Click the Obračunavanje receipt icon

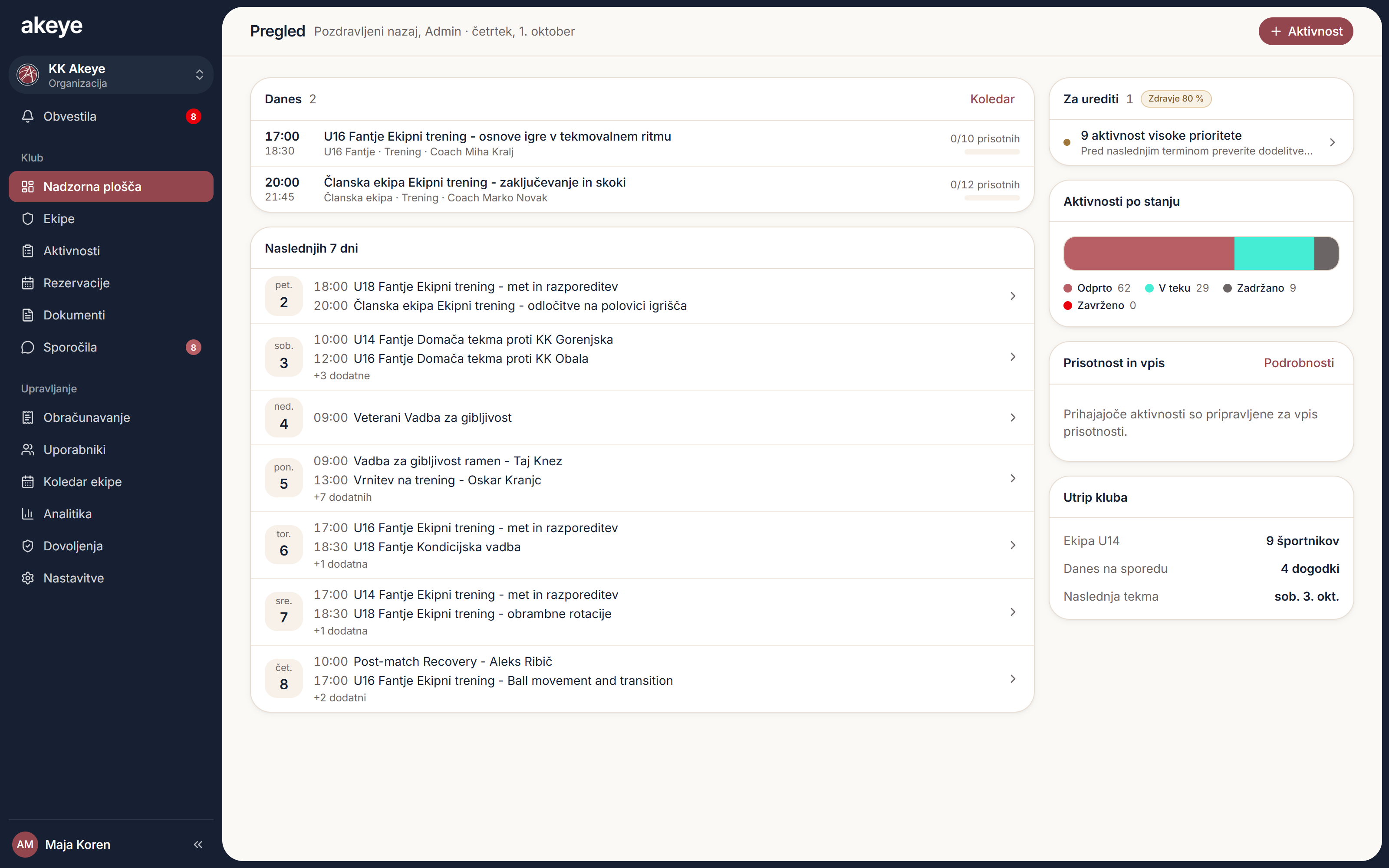click(27, 418)
